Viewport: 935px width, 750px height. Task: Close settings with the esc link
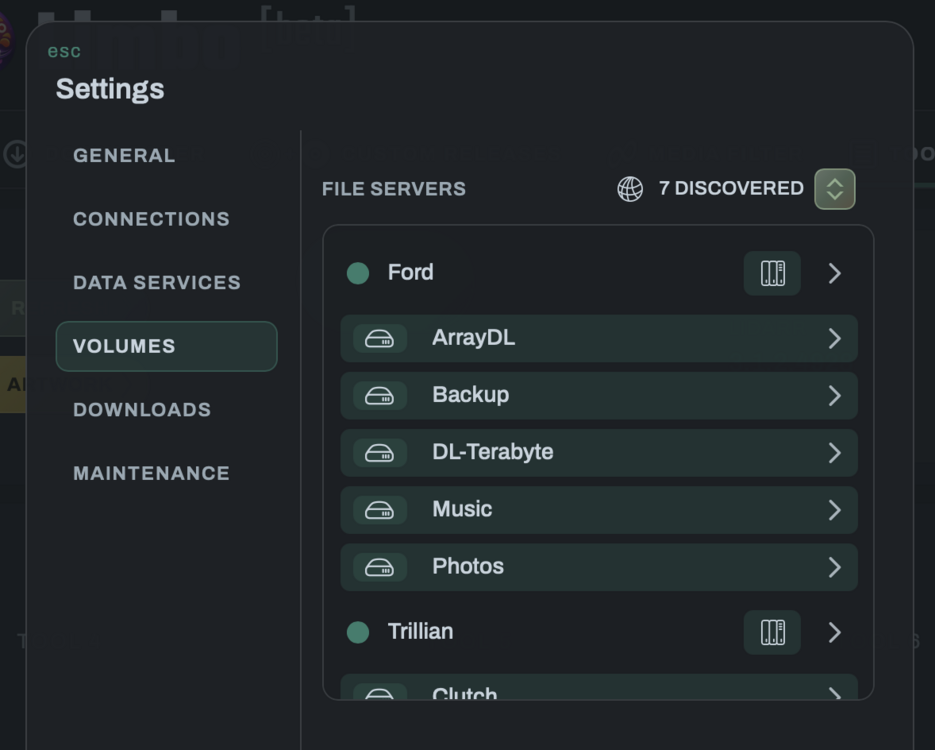(64, 51)
